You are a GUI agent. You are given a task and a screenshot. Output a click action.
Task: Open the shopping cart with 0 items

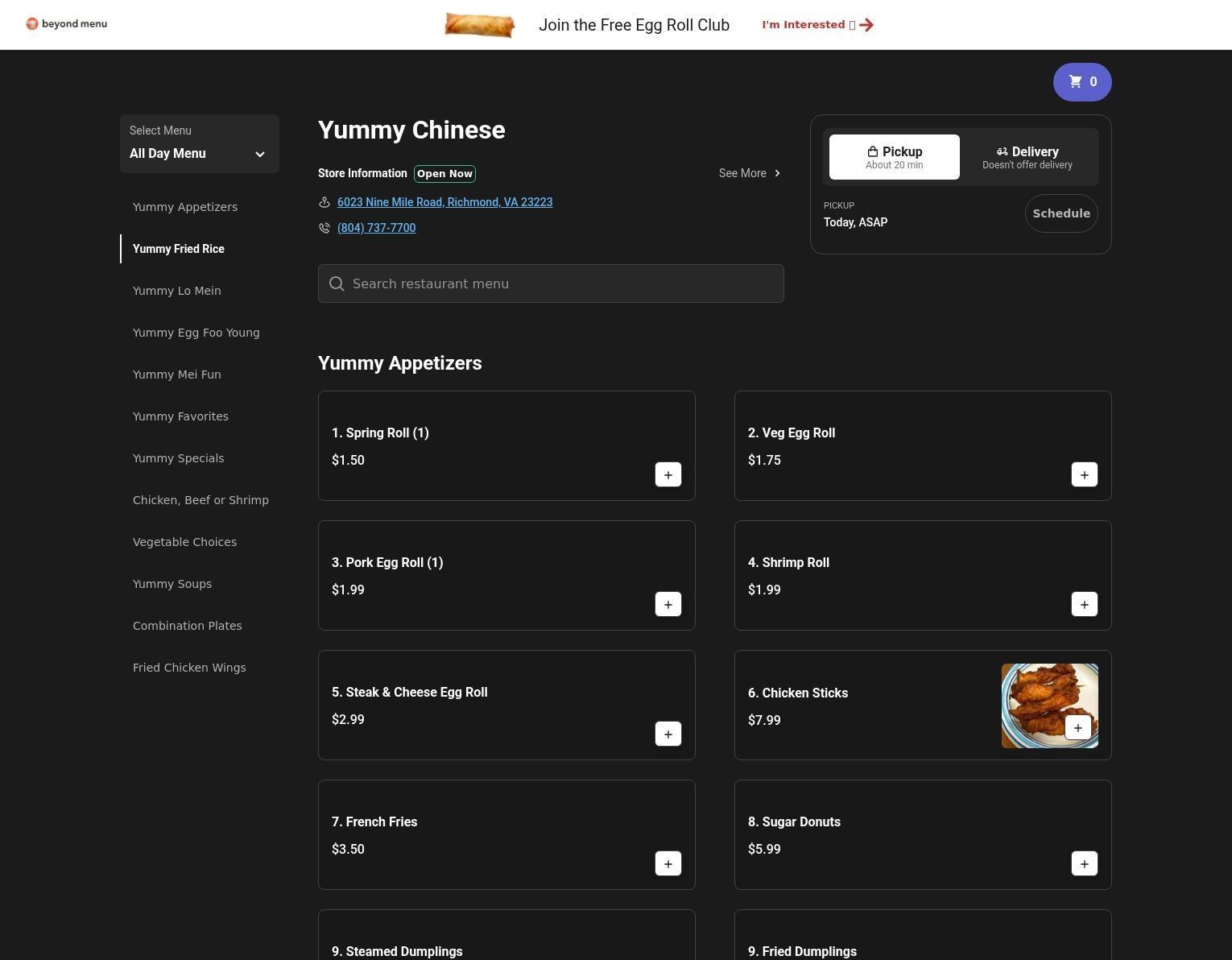1082,81
